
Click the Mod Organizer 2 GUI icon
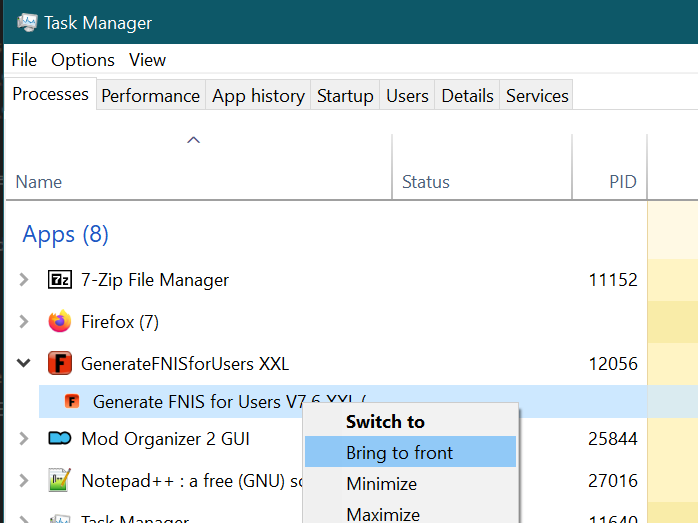pyautogui.click(x=60, y=438)
